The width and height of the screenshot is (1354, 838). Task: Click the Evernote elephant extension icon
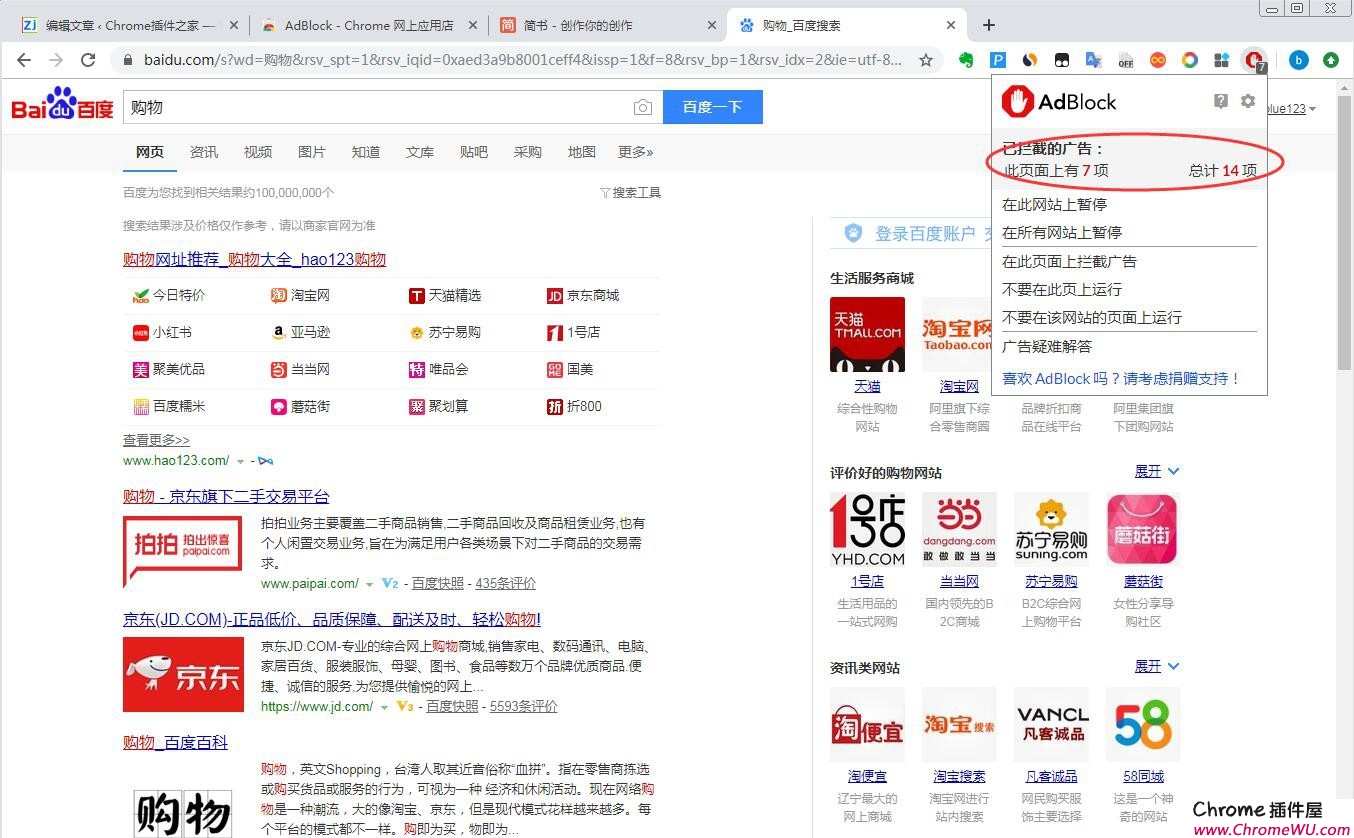(x=966, y=60)
